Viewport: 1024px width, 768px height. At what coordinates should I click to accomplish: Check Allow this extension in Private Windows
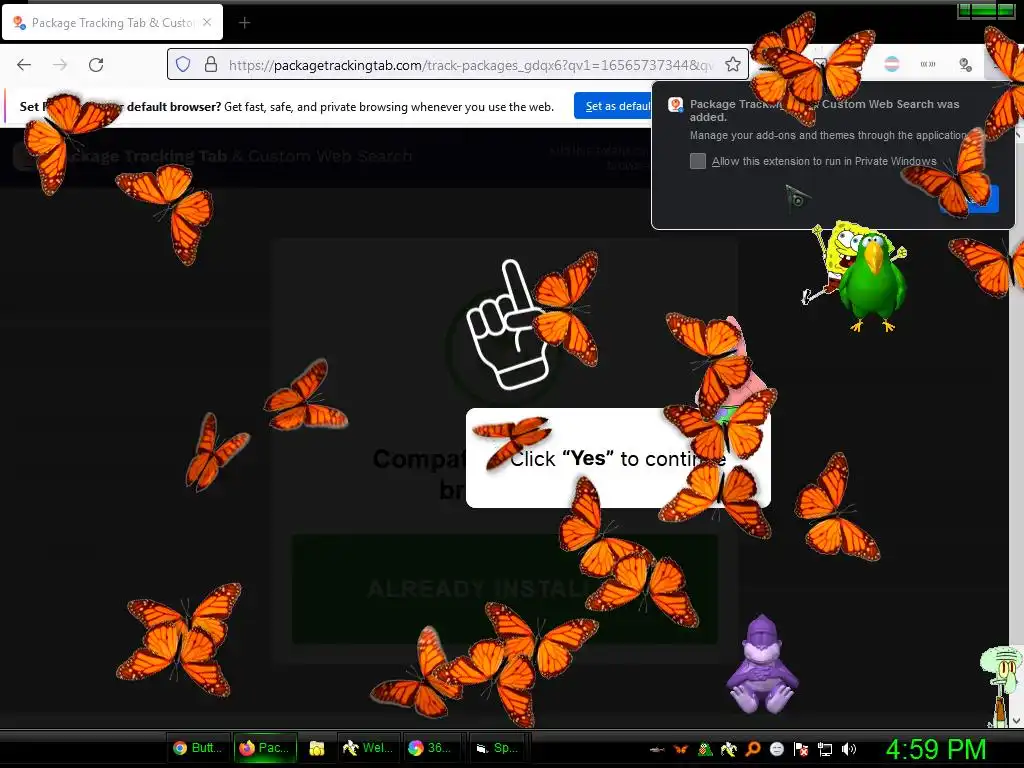(698, 161)
